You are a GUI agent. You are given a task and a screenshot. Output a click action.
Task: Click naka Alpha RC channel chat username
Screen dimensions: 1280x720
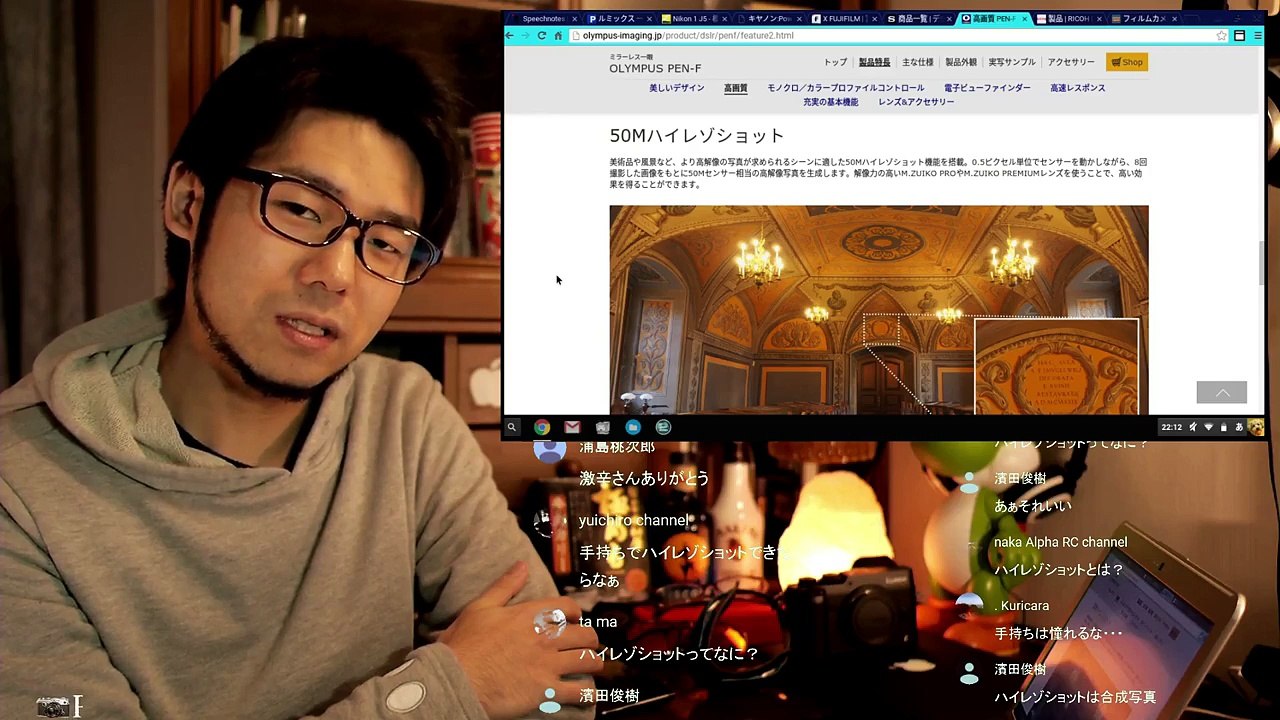coord(1060,542)
